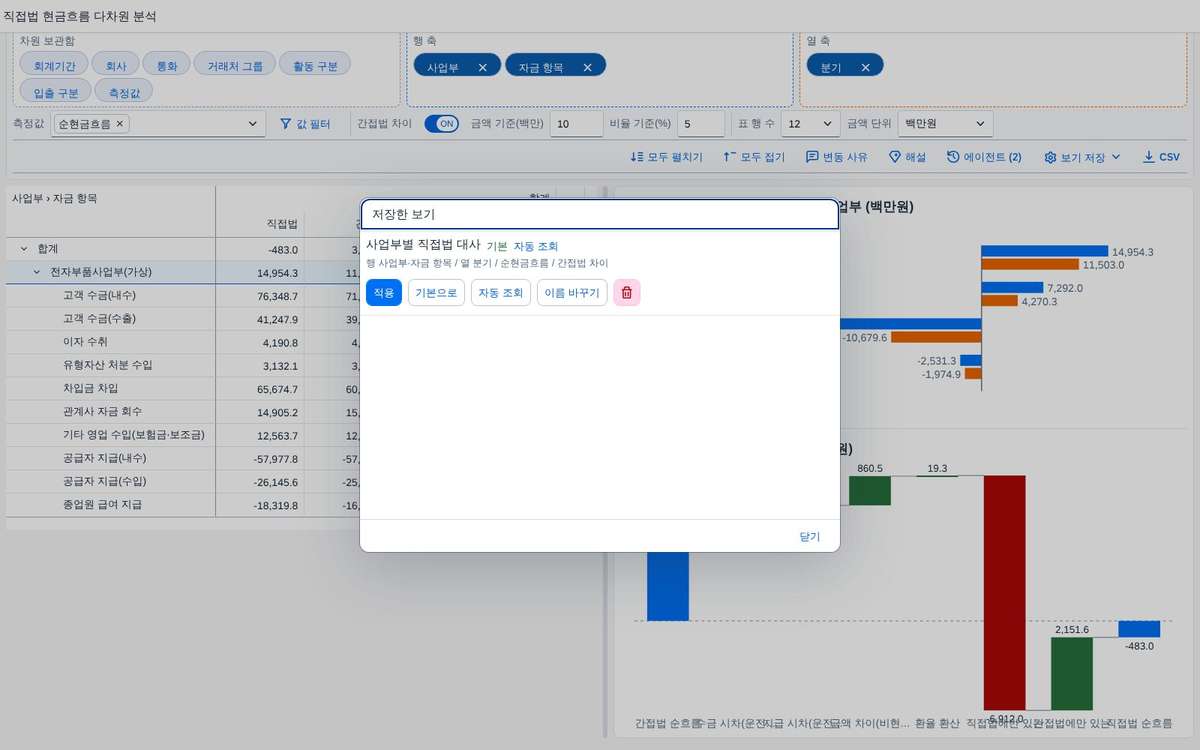Click orange 11,503.0 chart bar
This screenshot has height=750, width=1200.
tap(1028, 264)
